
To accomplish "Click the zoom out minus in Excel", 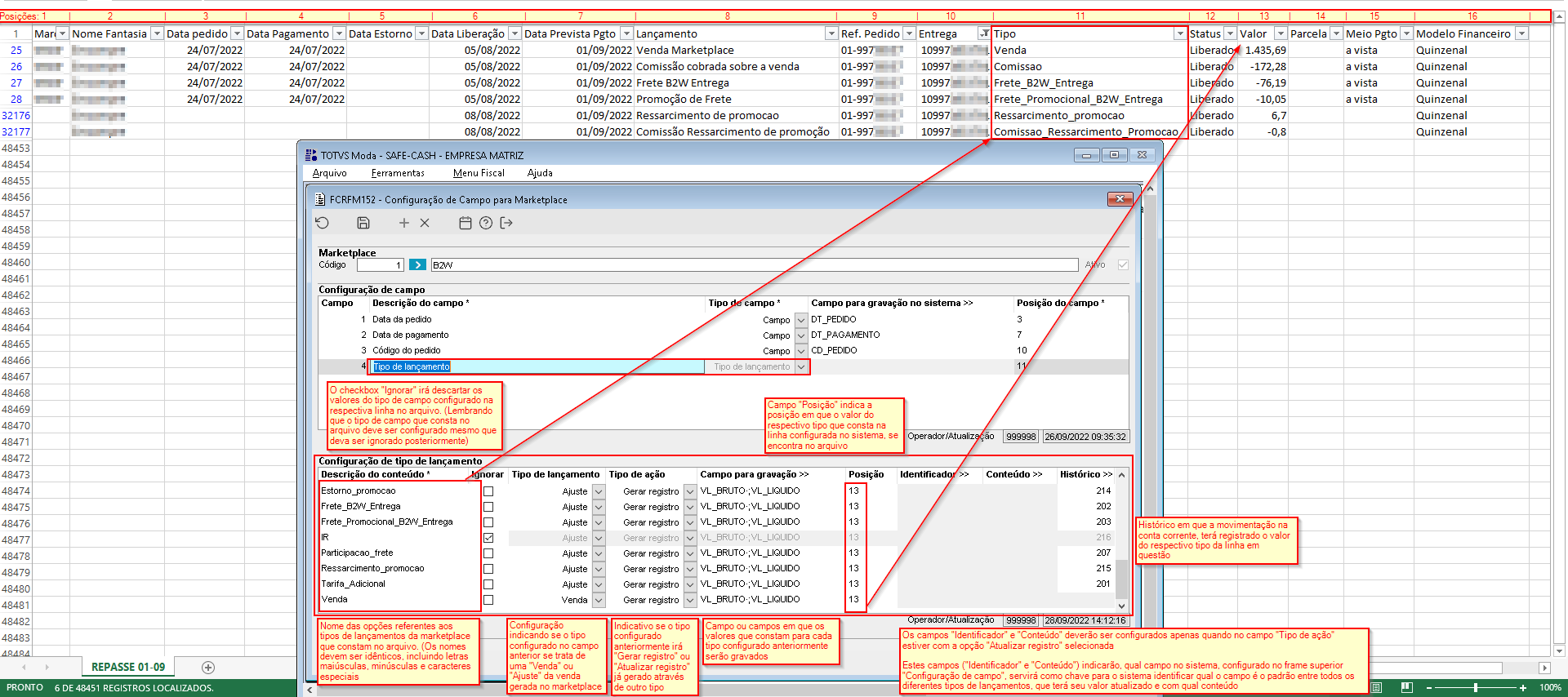I will 1429,688.
